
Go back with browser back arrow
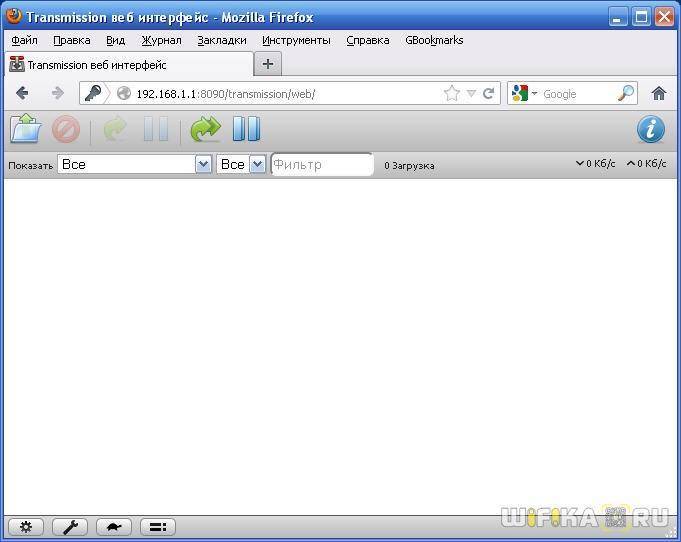tap(22, 93)
